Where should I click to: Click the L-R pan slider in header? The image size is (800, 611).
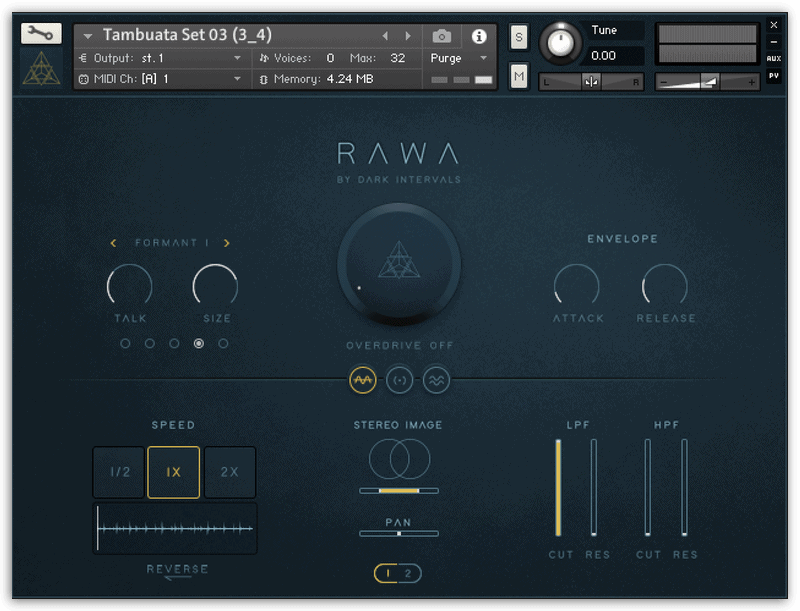[591, 82]
